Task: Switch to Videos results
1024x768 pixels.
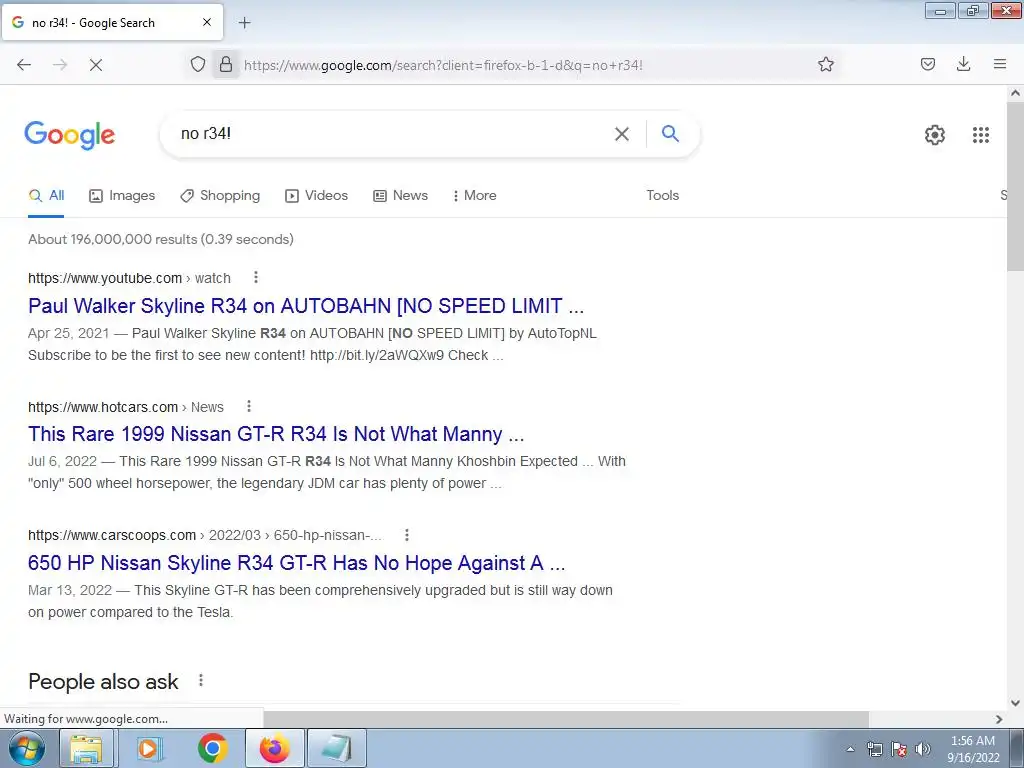Action: coord(317,195)
